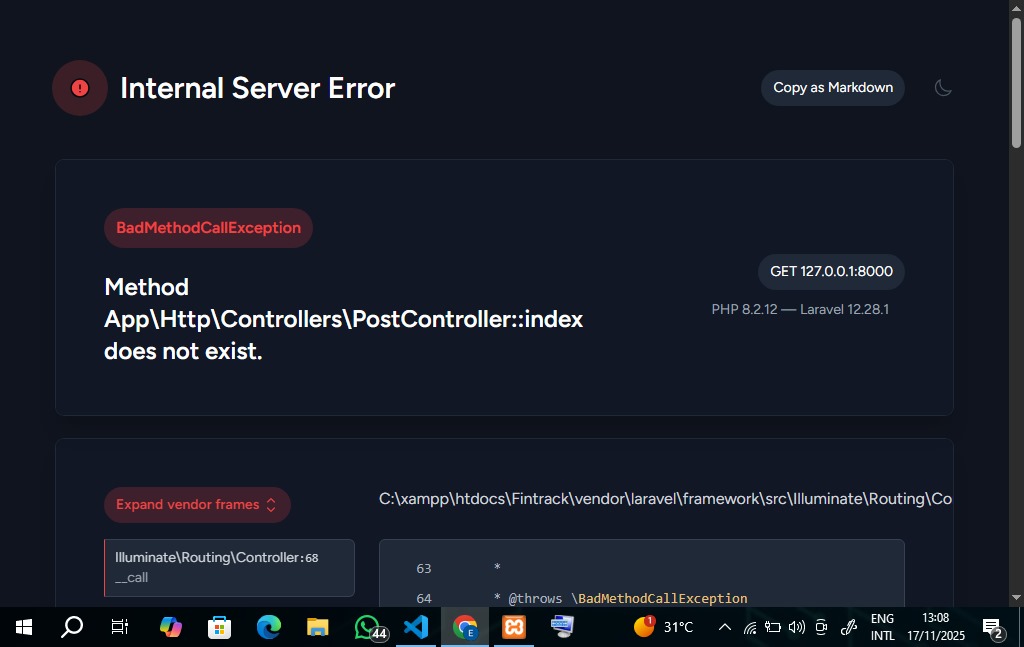Open Windows Search from the taskbar
Screen dimensions: 1024x647
pos(71,627)
